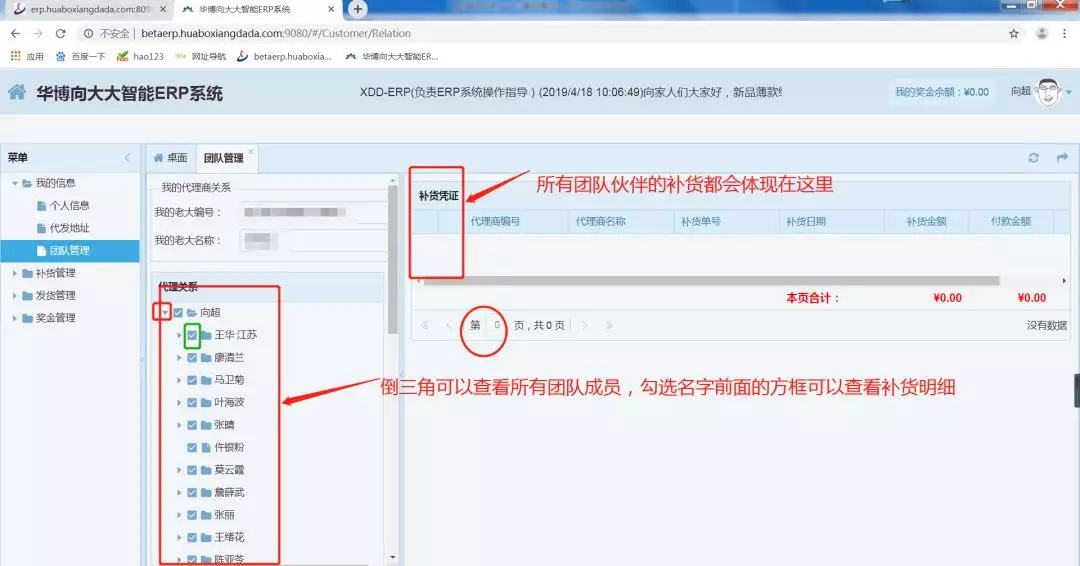The width and height of the screenshot is (1080, 566).
Task: Click the vertical scrollbar of the agent panel
Action: tap(393, 258)
